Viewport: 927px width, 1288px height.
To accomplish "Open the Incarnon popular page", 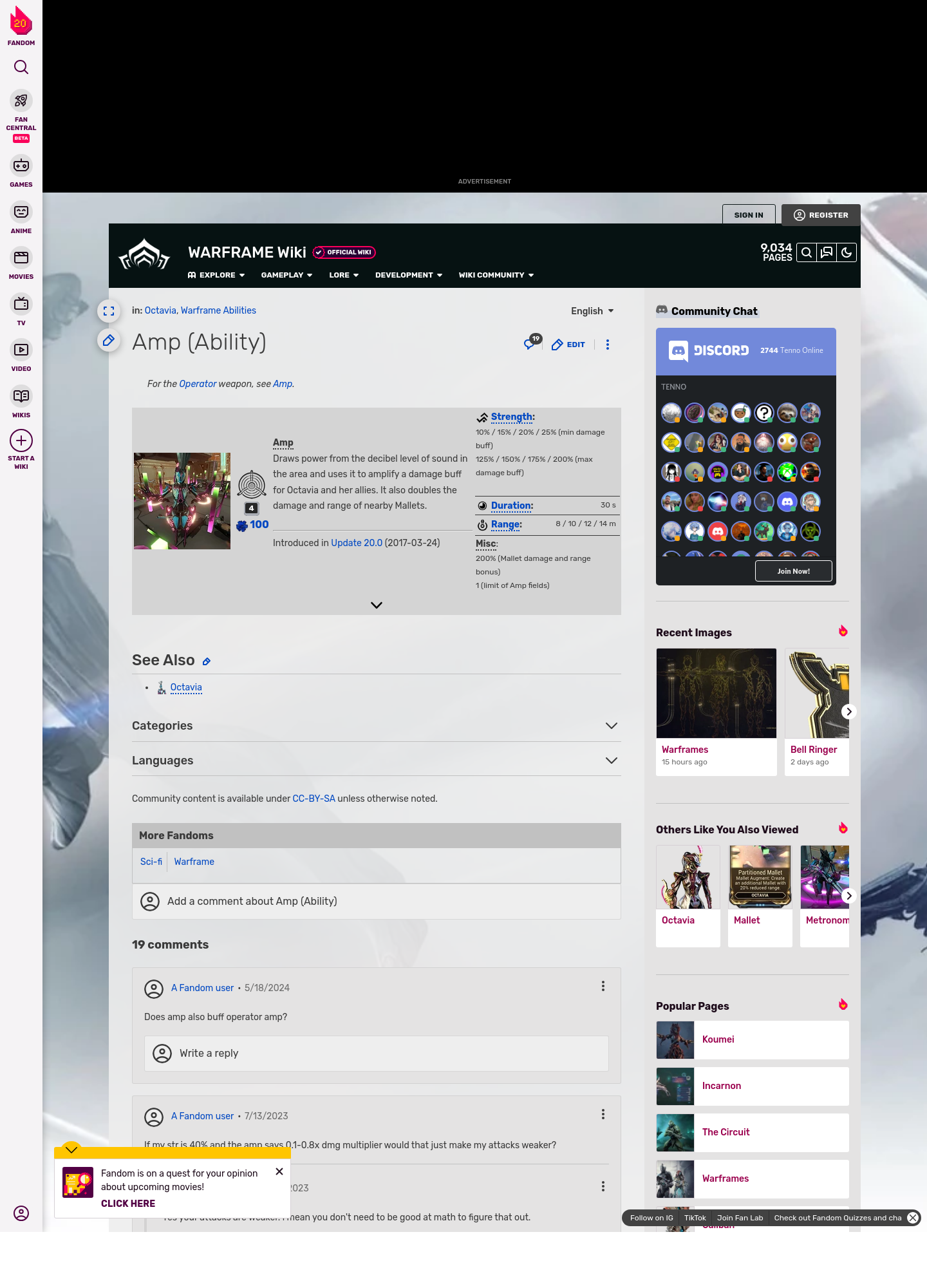I will (753, 1086).
